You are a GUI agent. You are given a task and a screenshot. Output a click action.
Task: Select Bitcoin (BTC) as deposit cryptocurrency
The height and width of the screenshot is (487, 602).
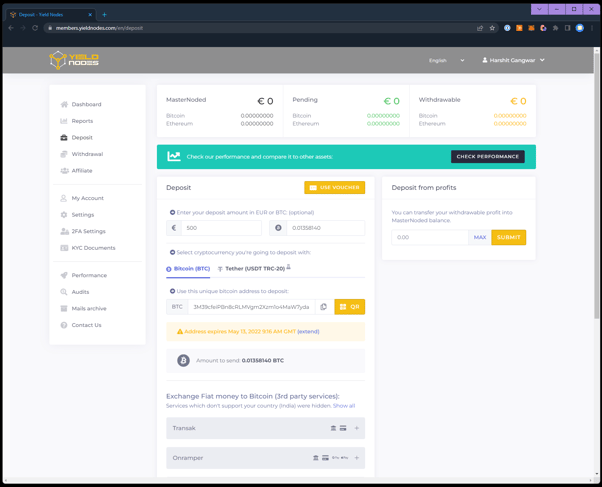point(189,269)
